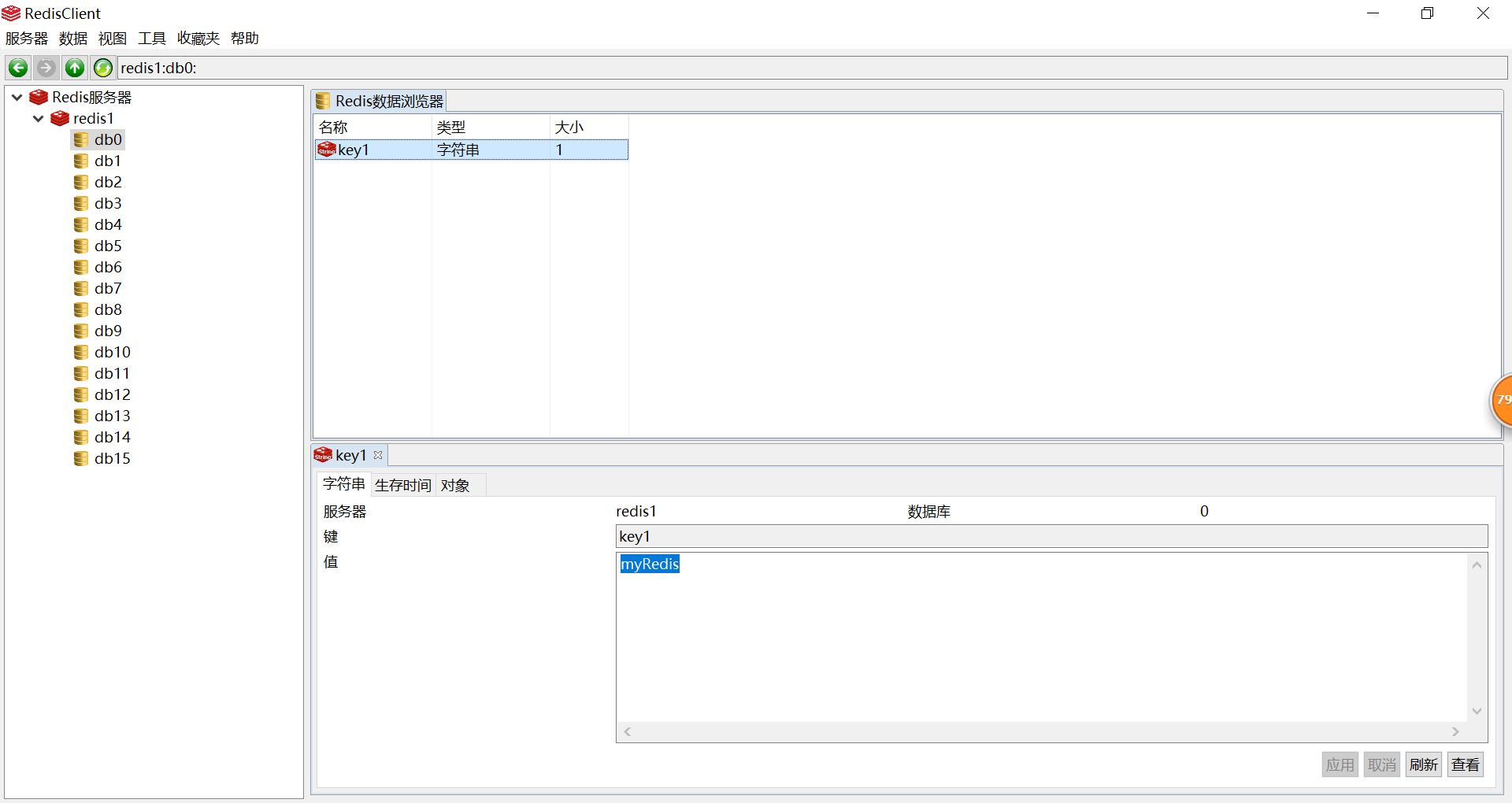Select the Redis数据浏览器 tab
1512x803 pixels.
[x=380, y=101]
